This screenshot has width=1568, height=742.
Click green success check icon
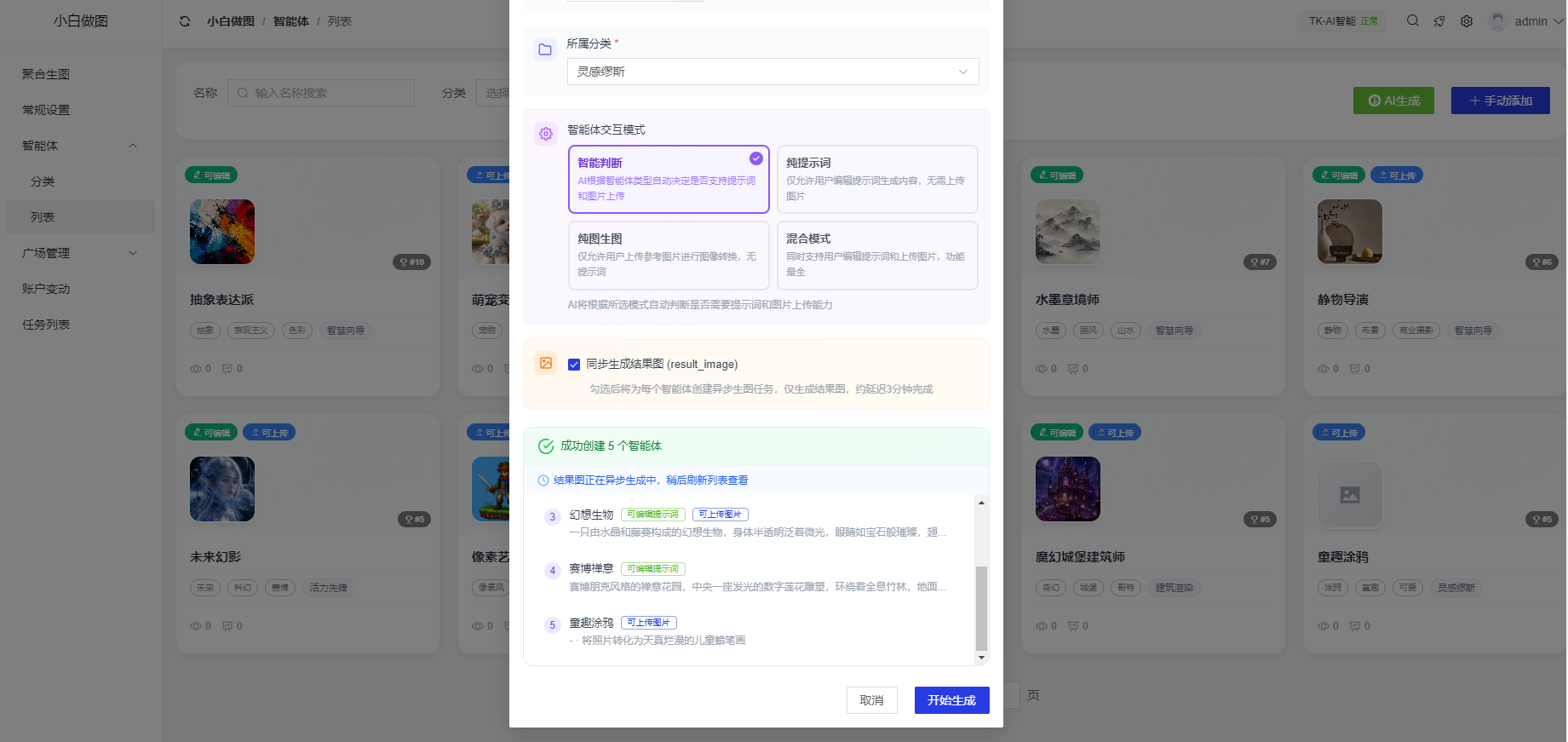coord(546,446)
